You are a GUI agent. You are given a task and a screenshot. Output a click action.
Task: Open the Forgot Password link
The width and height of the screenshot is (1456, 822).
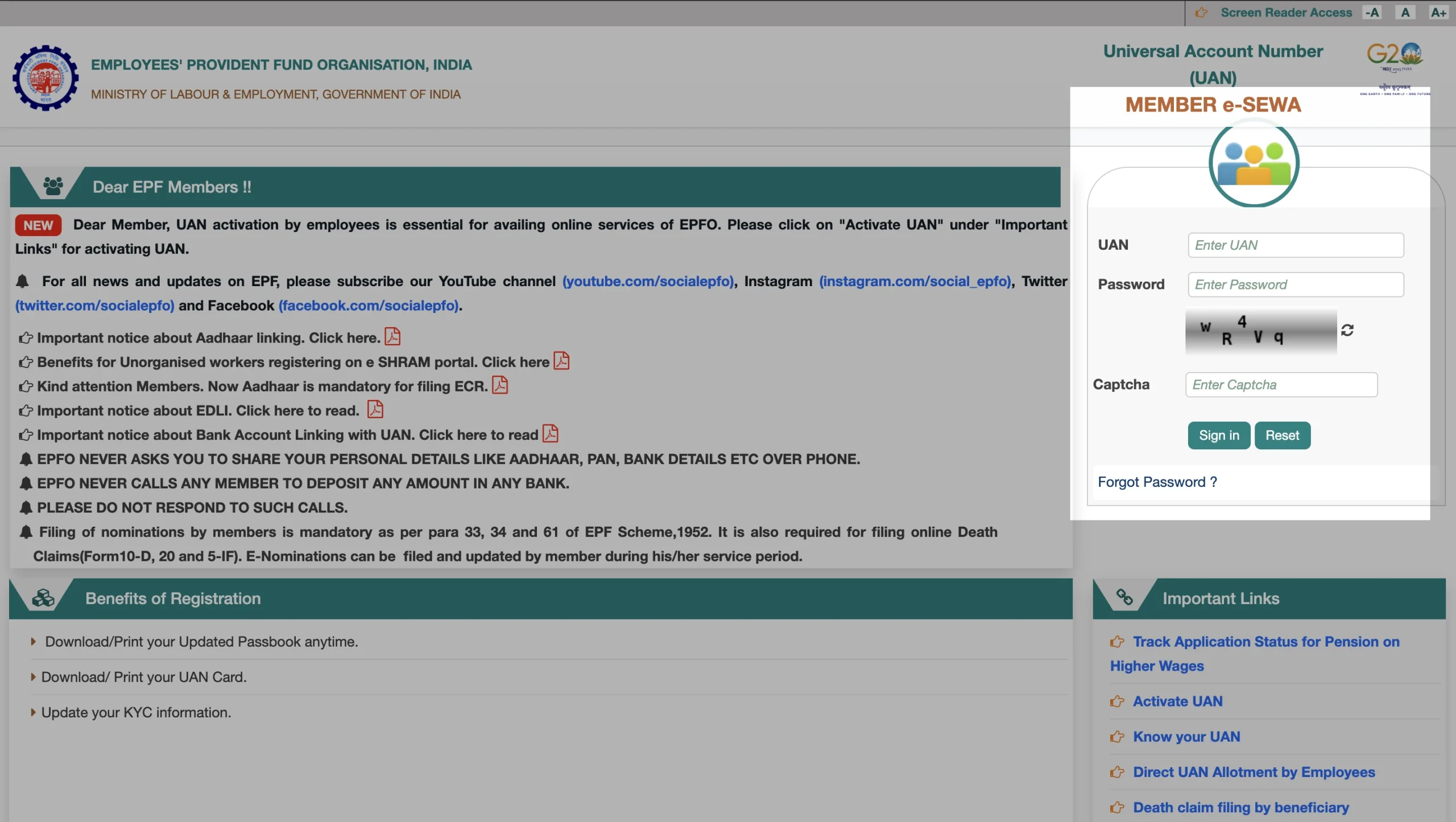pos(1157,482)
